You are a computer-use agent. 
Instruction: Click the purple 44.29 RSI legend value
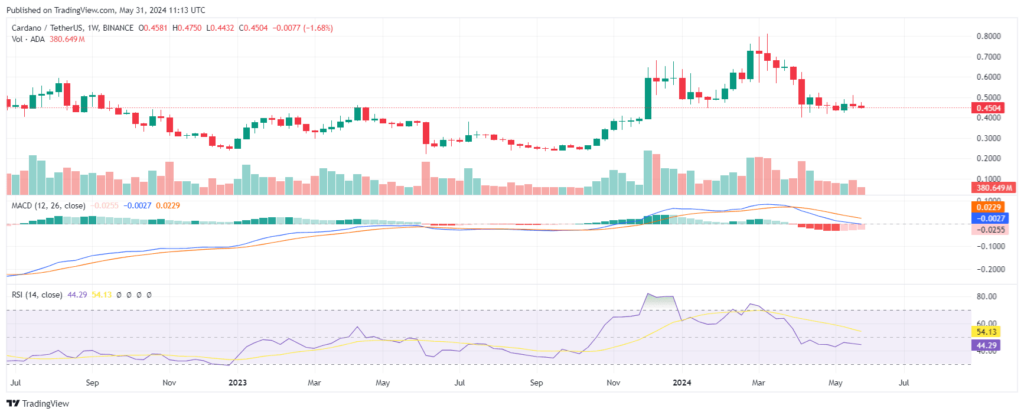(x=76, y=295)
